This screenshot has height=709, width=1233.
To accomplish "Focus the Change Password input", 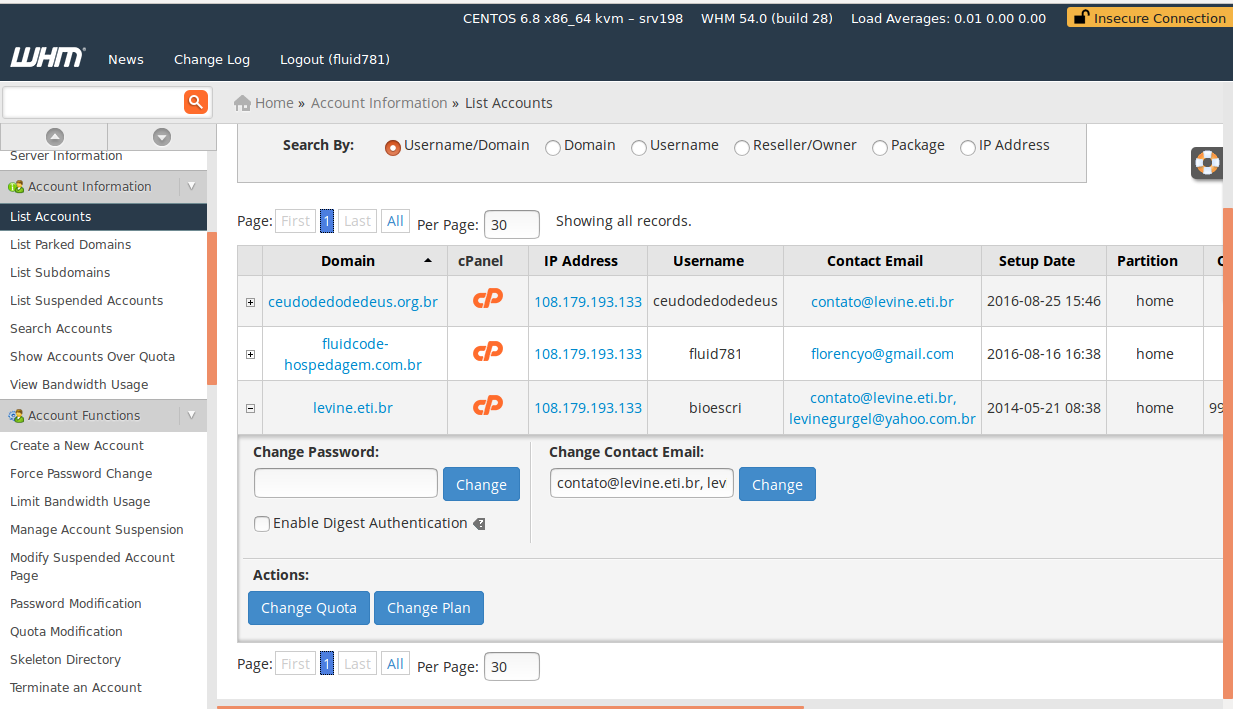I will pos(346,483).
